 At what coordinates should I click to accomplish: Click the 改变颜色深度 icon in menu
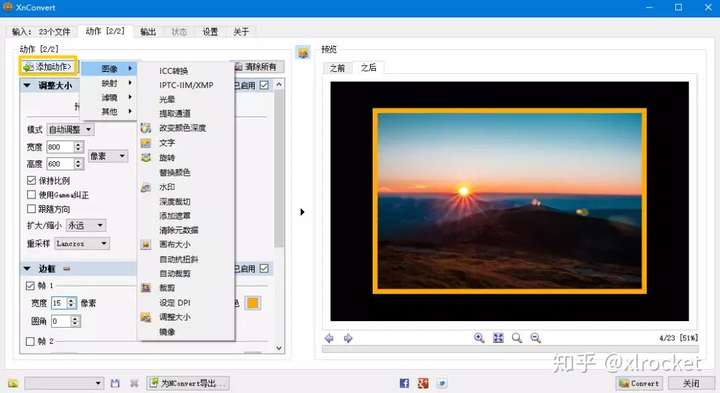(x=146, y=128)
